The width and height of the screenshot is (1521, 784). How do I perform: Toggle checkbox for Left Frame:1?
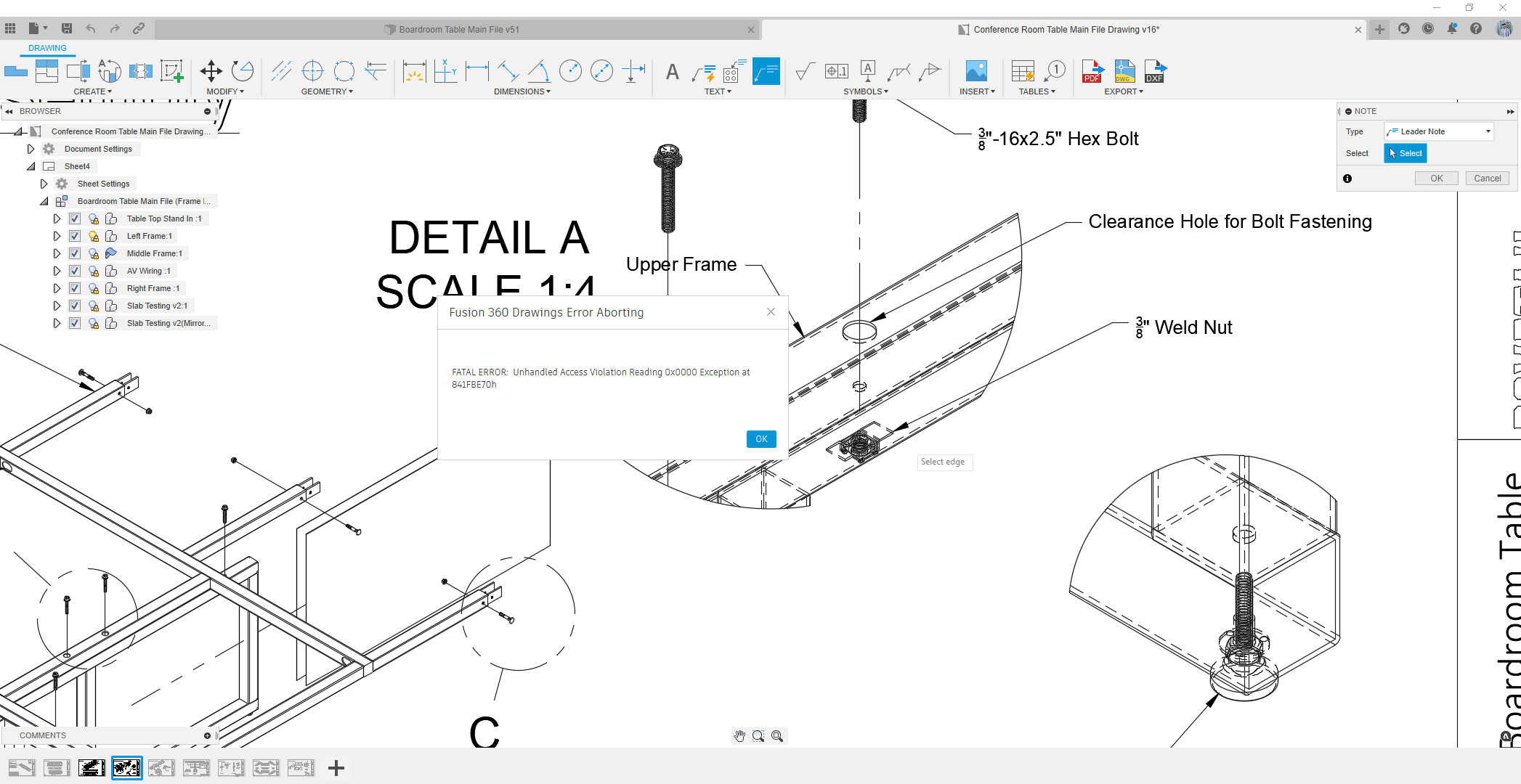[74, 236]
